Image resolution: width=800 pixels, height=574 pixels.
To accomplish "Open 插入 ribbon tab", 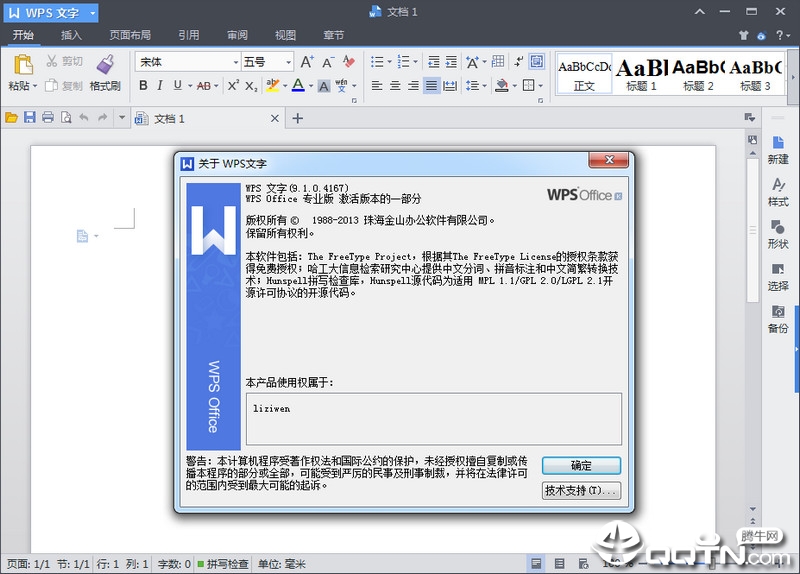I will [71, 35].
